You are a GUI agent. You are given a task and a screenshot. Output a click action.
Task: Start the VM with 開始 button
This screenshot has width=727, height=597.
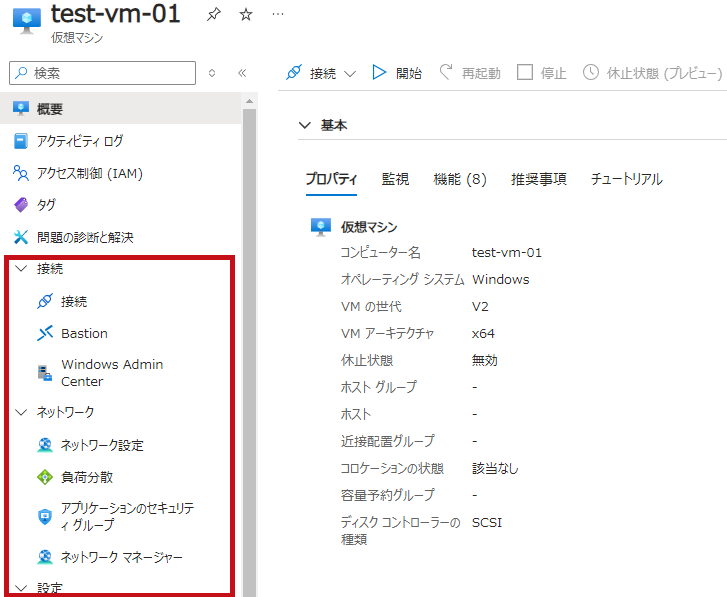[x=397, y=73]
